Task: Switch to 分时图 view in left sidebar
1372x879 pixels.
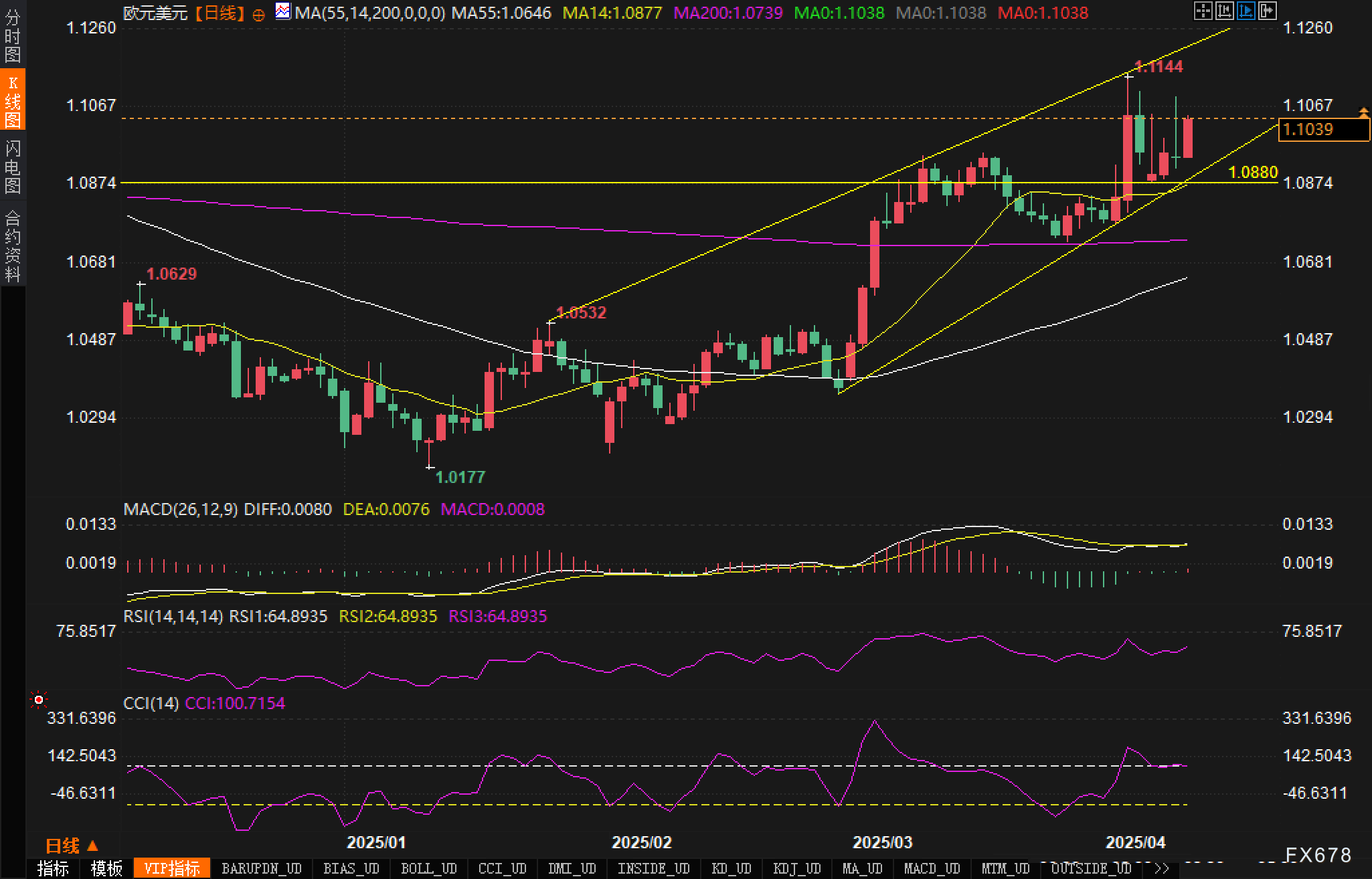Action: (x=13, y=37)
